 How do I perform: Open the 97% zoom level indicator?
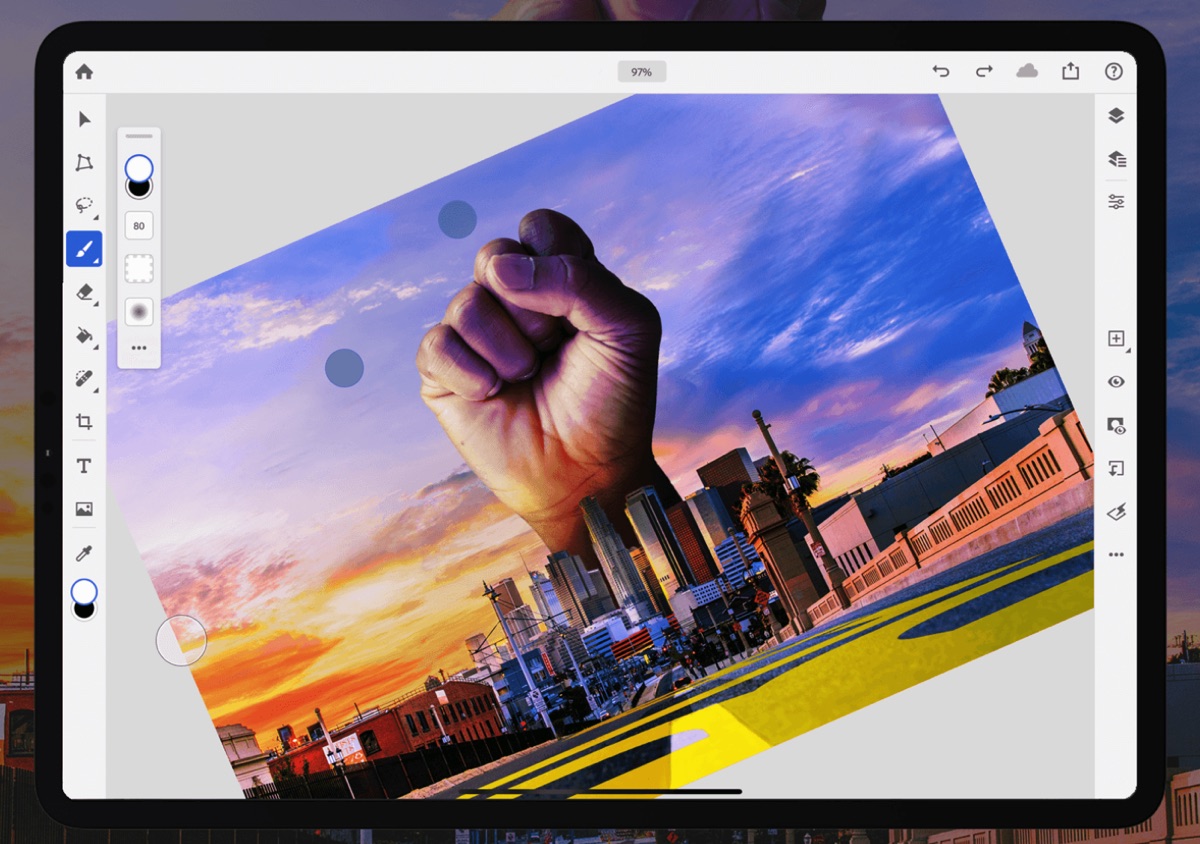641,72
